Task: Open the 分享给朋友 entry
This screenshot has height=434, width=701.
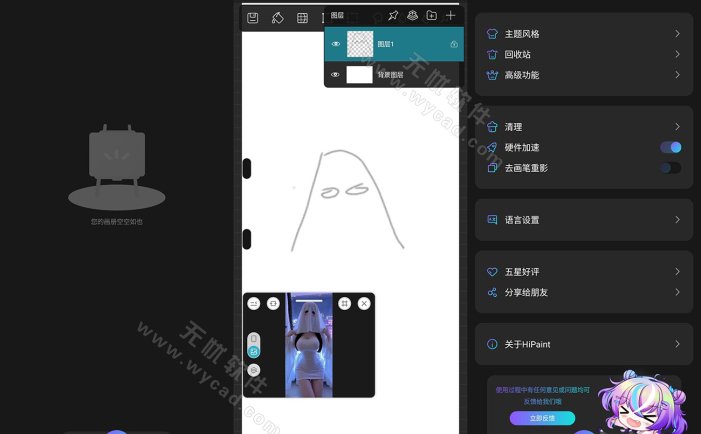Action: pos(584,292)
